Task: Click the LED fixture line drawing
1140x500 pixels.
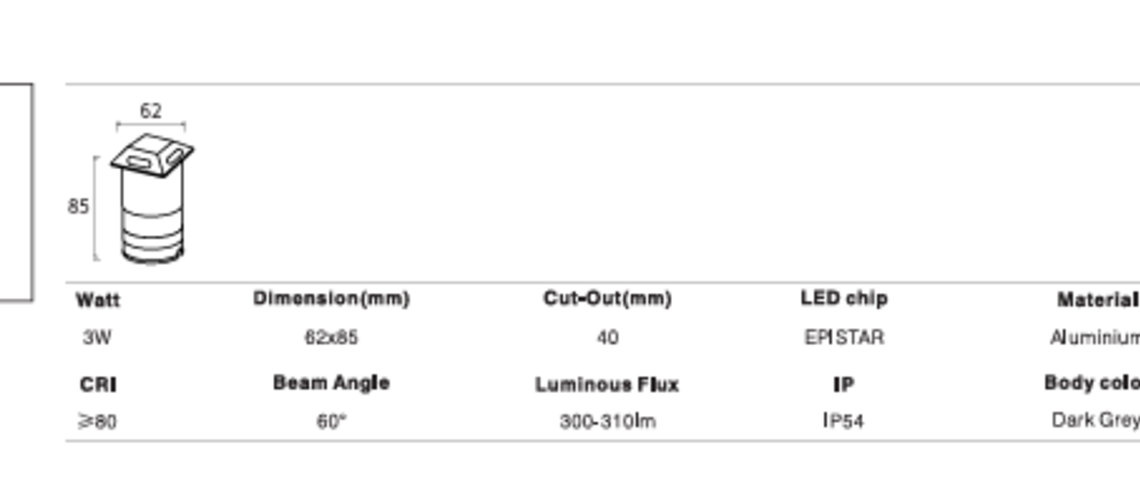Action: point(152,200)
